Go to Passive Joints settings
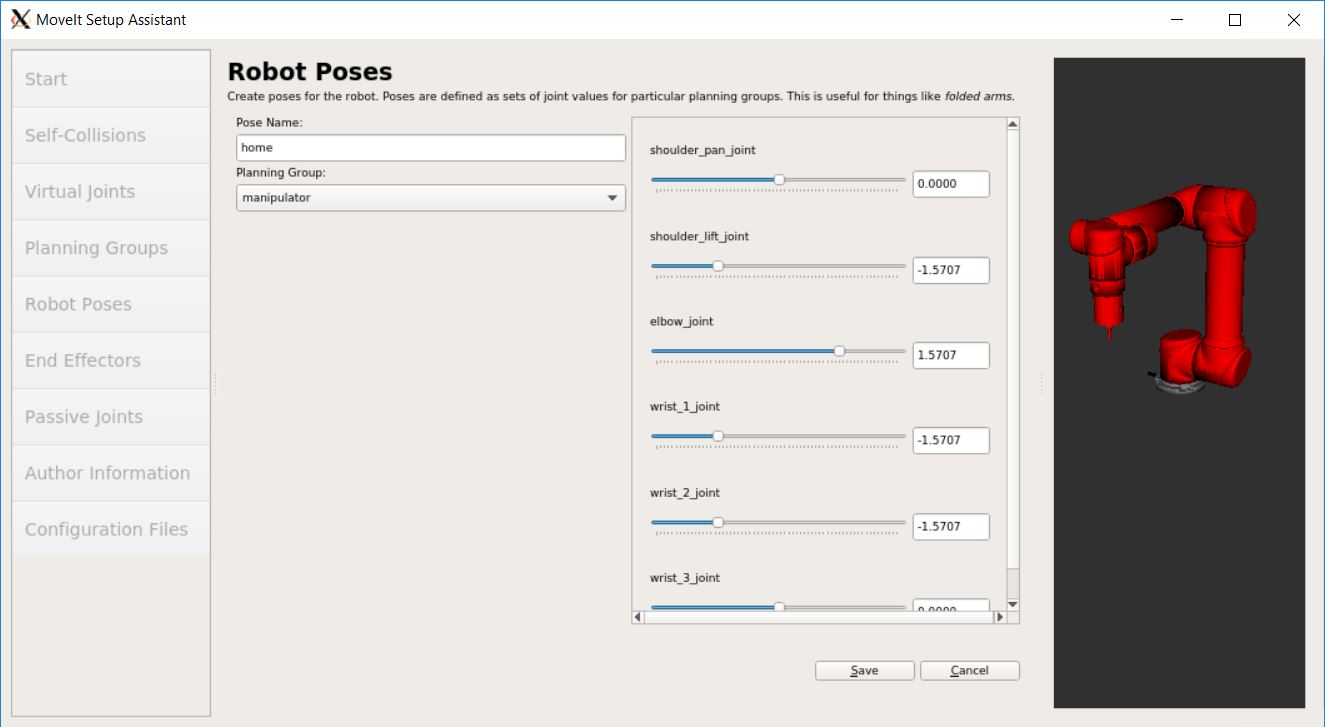Image resolution: width=1325 pixels, height=727 pixels. pyautogui.click(x=110, y=416)
